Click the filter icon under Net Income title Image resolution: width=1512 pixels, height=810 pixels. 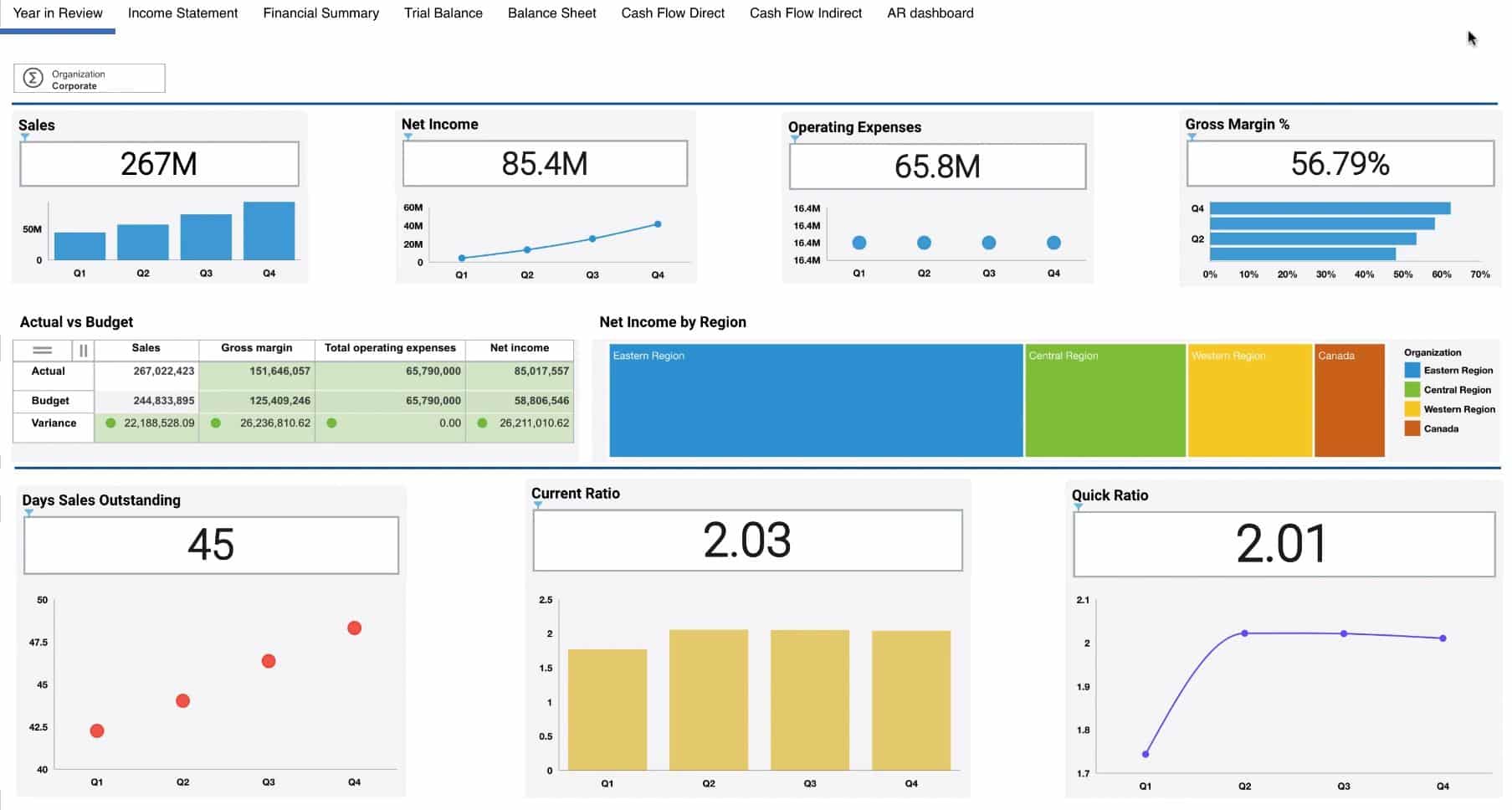(407, 136)
